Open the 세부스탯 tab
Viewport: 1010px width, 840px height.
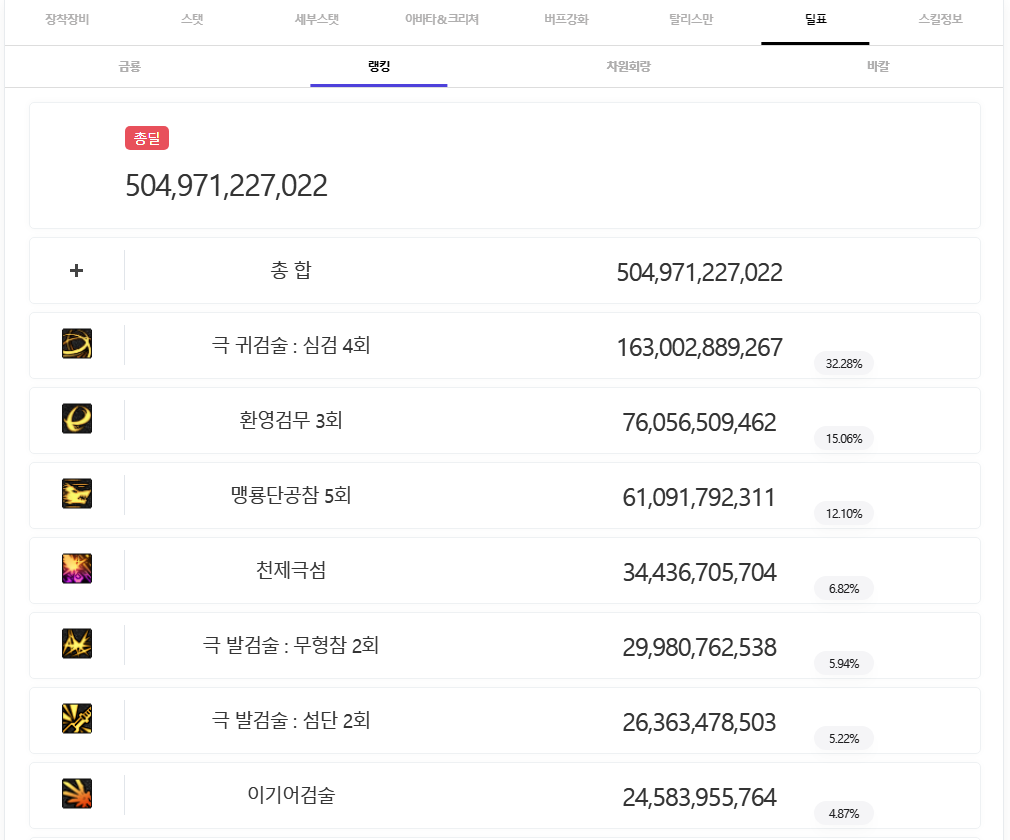[317, 20]
